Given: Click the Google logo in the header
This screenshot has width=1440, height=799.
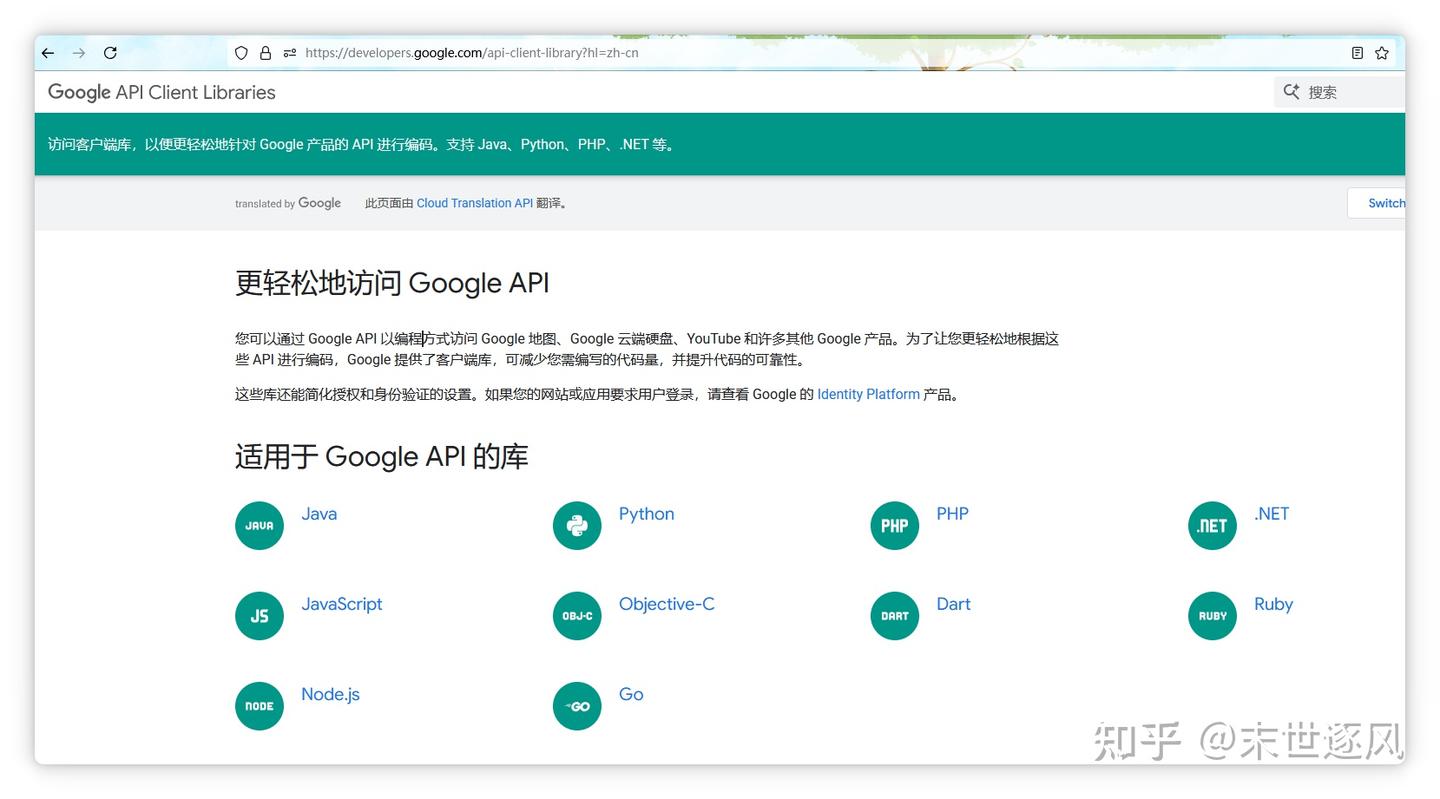Looking at the screenshot, I should coord(79,92).
